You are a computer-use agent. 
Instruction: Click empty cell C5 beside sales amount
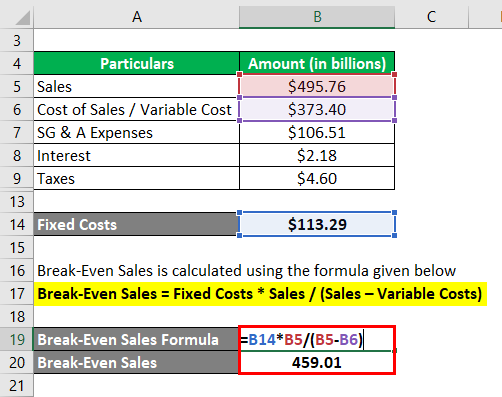click(432, 86)
